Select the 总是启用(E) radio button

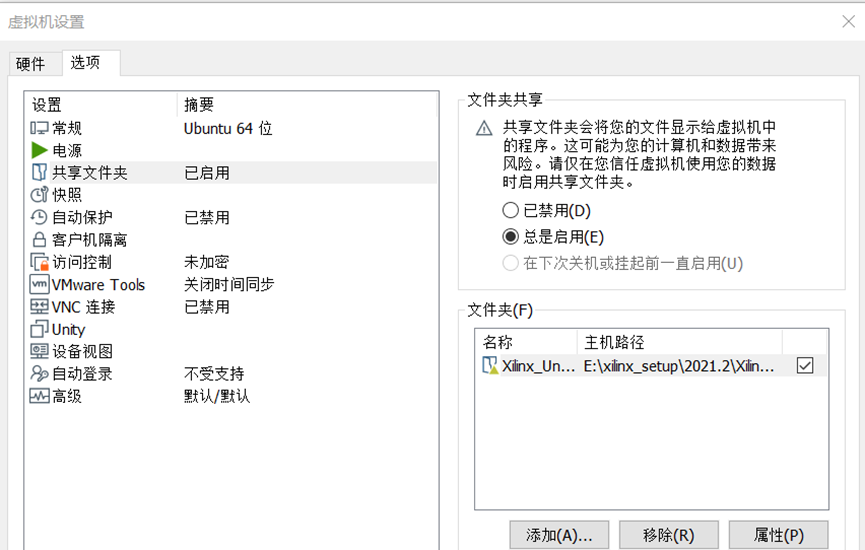[510, 237]
